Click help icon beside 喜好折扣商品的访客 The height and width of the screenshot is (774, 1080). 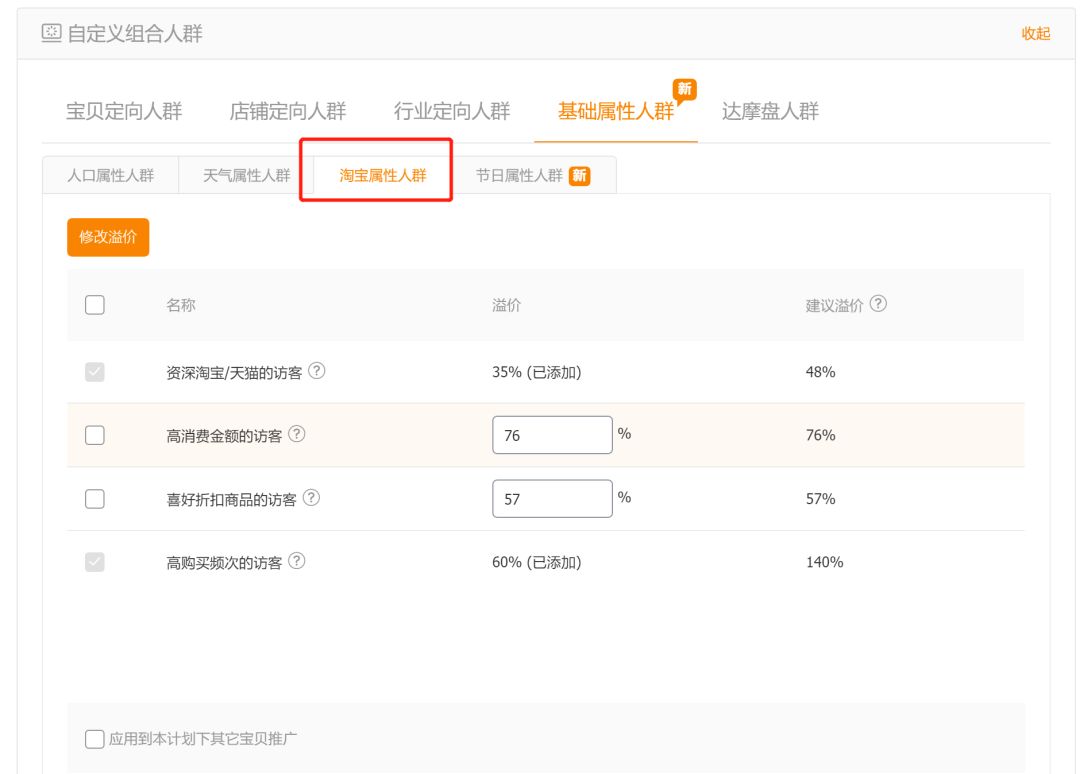pos(310,498)
